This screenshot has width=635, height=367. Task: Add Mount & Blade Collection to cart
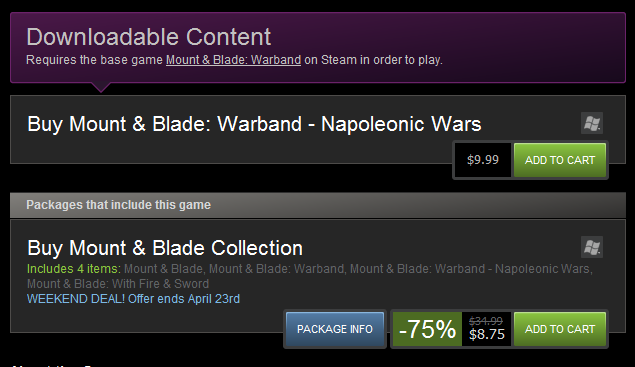[x=560, y=329]
